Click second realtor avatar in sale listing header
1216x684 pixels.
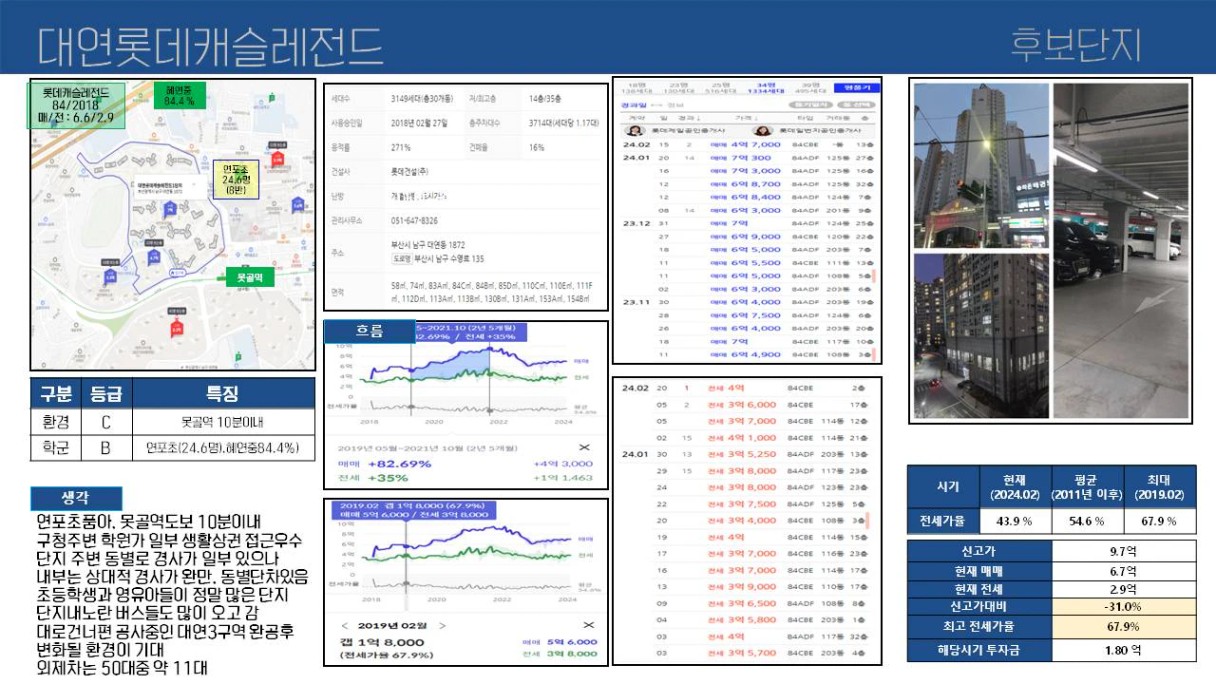coord(762,130)
